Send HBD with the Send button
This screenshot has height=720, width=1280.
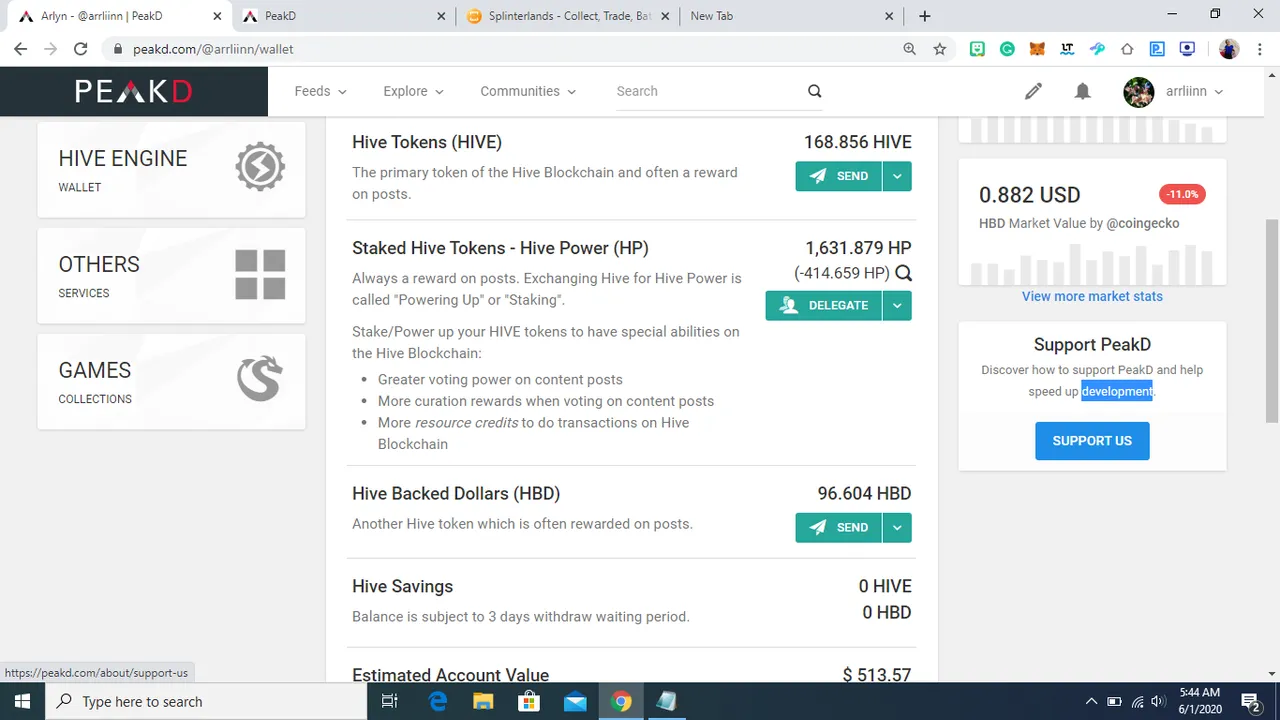tap(839, 527)
